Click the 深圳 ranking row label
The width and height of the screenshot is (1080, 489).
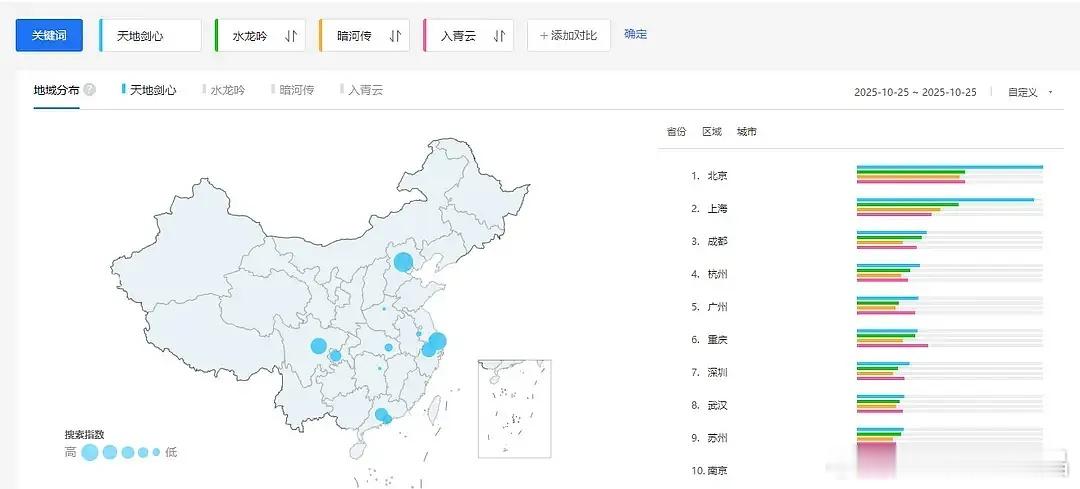[x=717, y=373]
